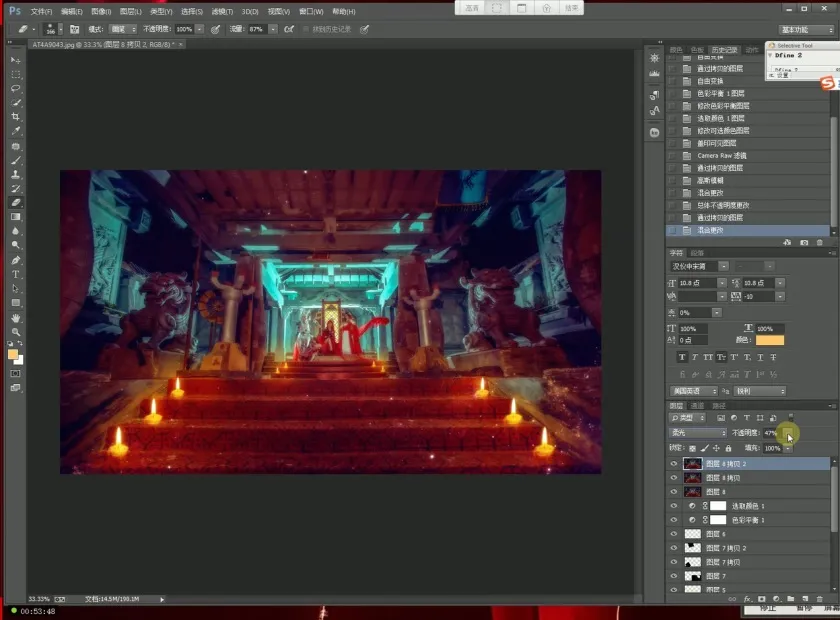
Task: Click the orange text color swatch
Action: click(x=769, y=341)
